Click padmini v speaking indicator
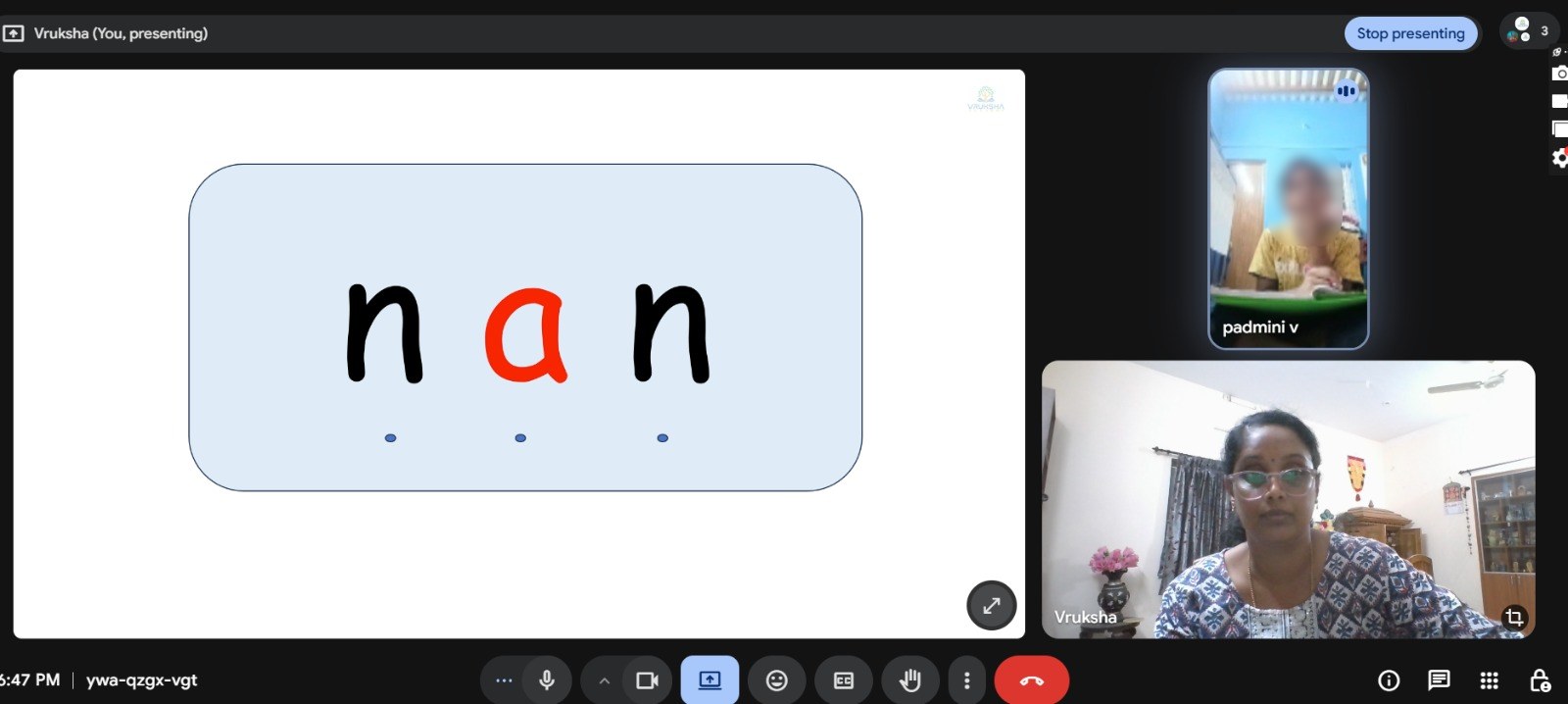The width and height of the screenshot is (1568, 704). 1347,90
